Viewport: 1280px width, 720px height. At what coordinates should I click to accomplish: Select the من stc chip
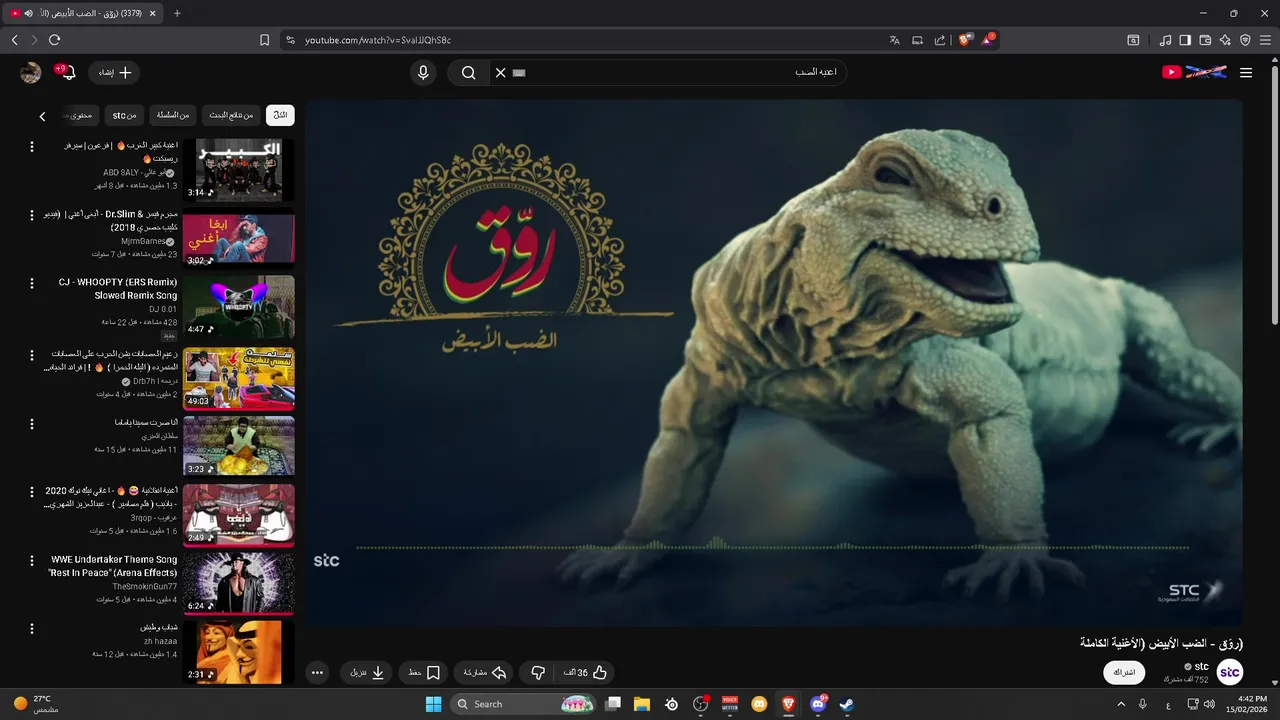tap(124, 115)
